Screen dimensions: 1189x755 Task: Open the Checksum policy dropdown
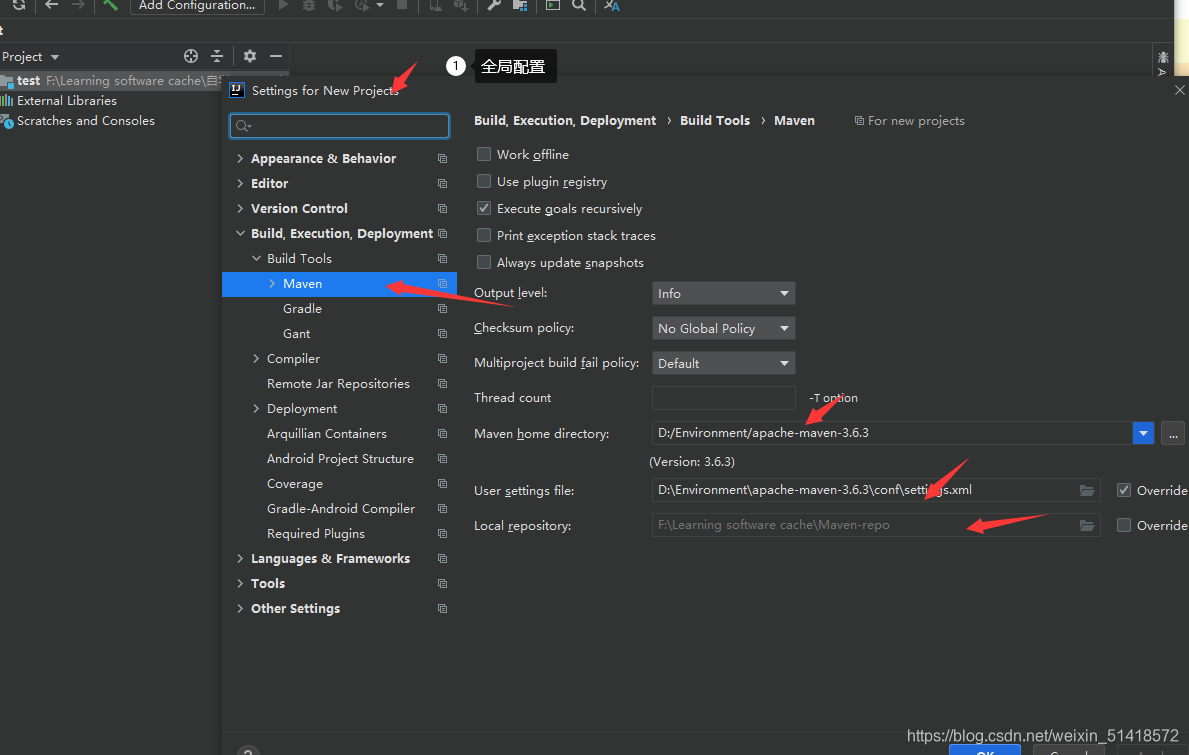723,328
